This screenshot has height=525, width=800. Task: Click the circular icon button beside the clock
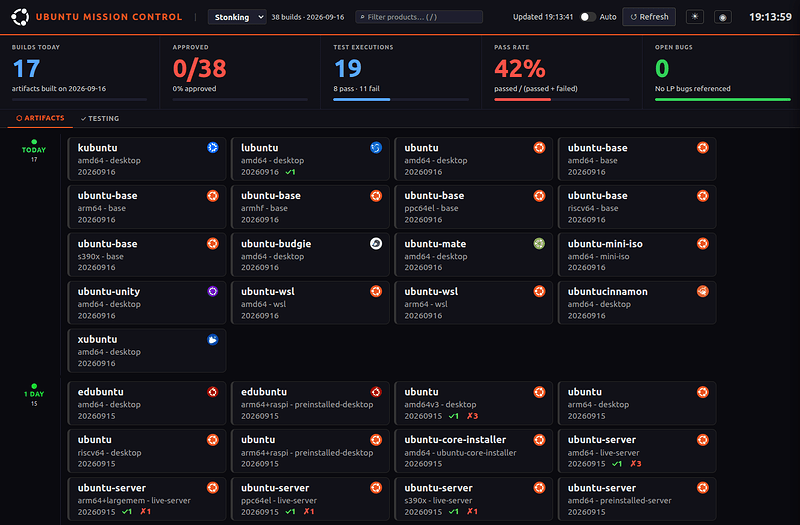coord(722,17)
